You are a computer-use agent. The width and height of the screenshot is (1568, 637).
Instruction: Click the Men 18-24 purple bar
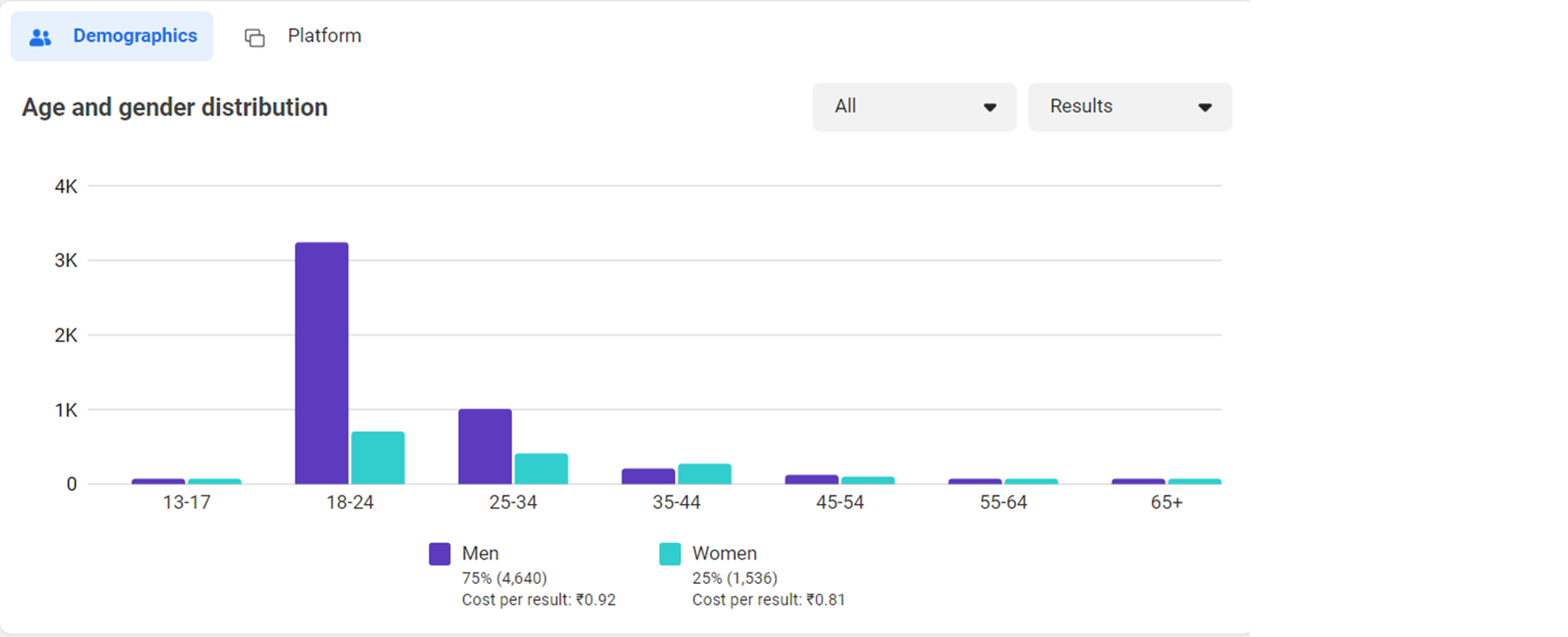[x=322, y=363]
